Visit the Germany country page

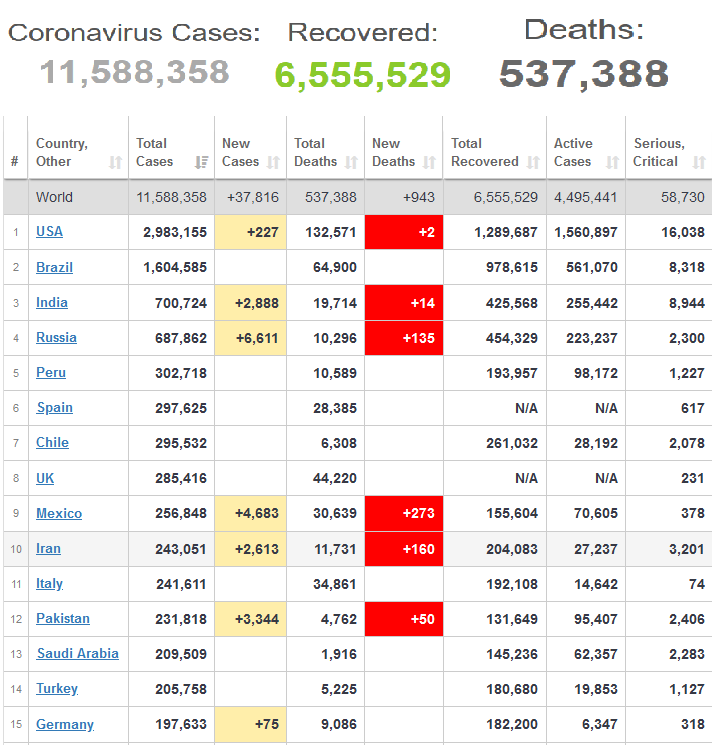(x=65, y=724)
